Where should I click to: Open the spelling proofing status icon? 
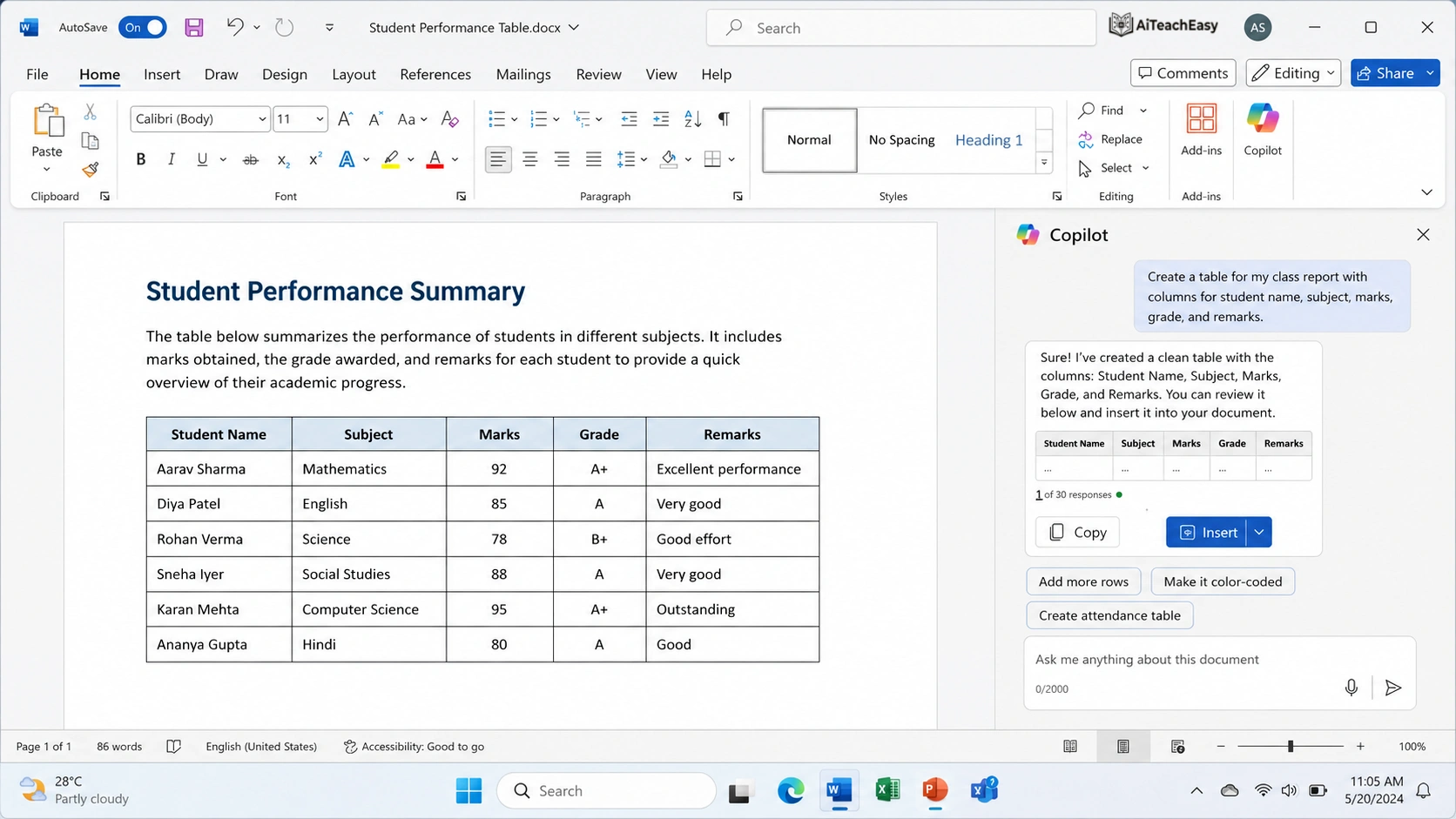[174, 747]
